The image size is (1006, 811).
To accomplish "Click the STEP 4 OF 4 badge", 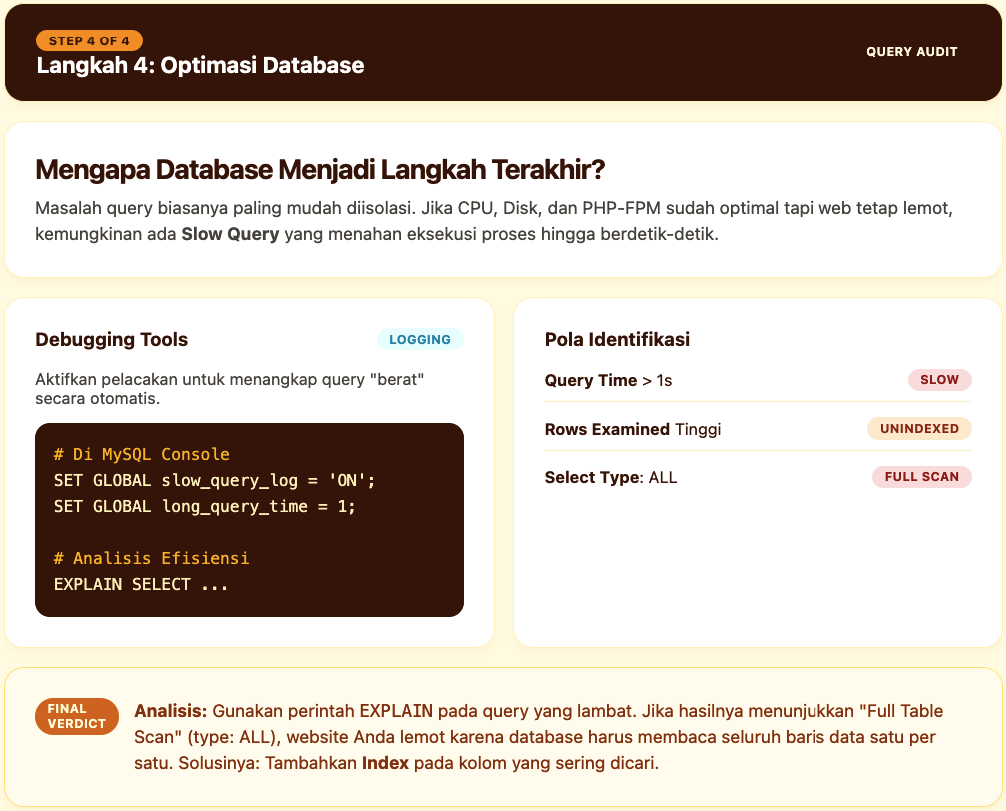I will [x=90, y=40].
